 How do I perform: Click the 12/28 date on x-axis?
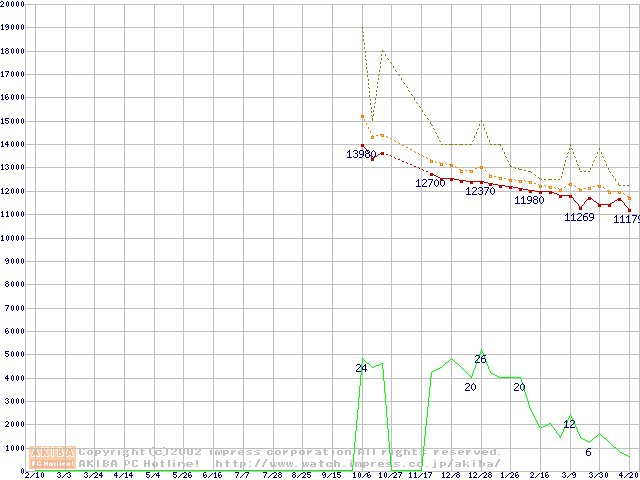coord(480,475)
